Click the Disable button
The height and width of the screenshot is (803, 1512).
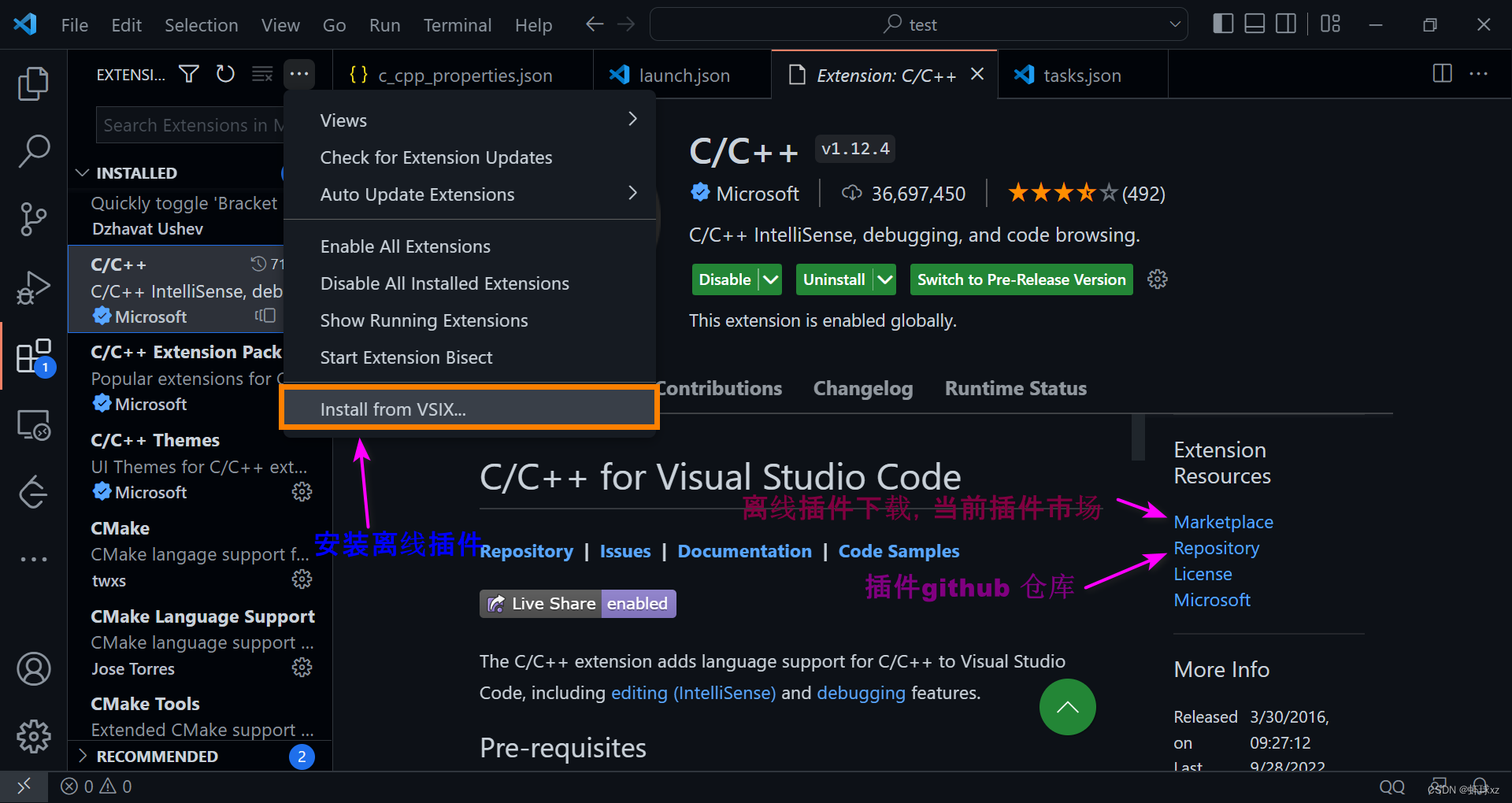click(x=724, y=279)
